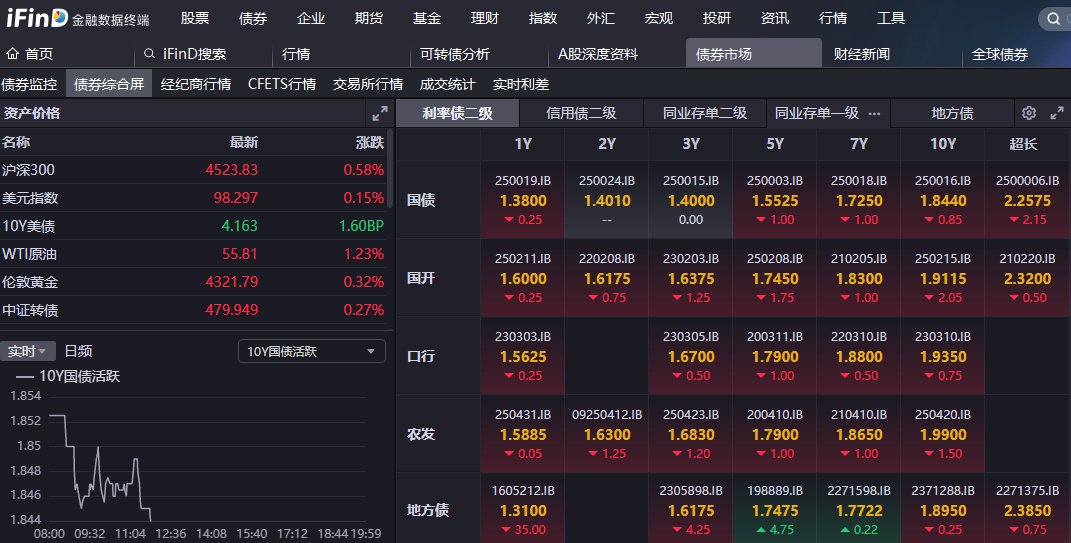Select the 债券综合屏 sub-tab
Image resolution: width=1071 pixels, height=543 pixels.
109,84
